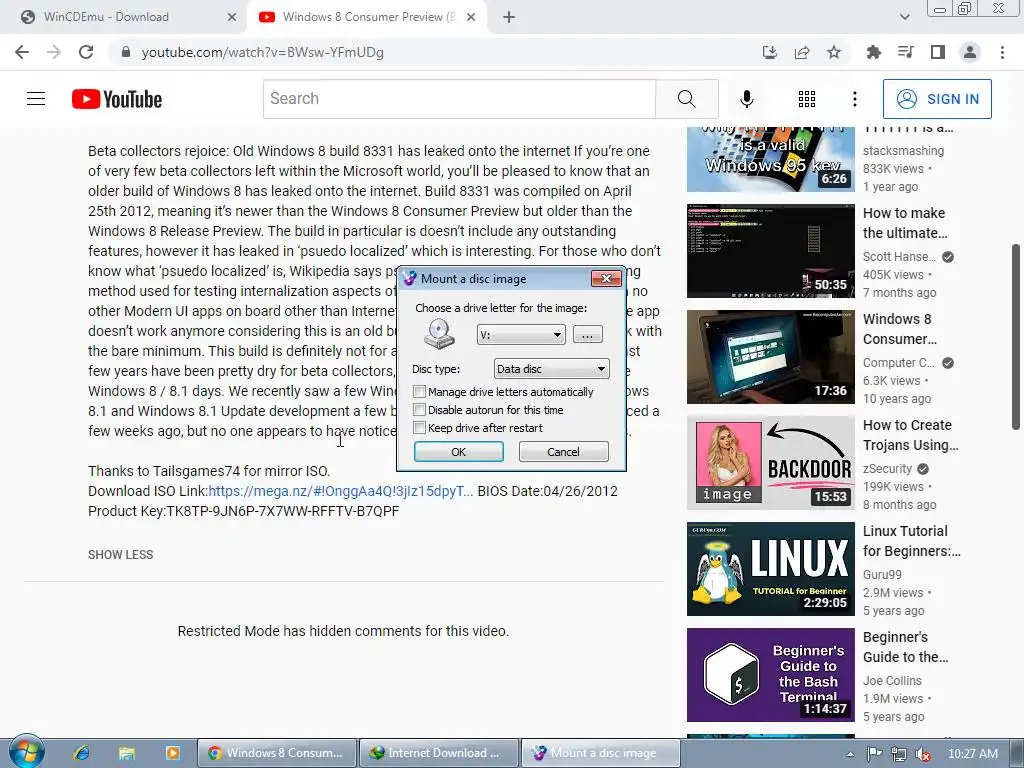Switch to Internet Download taskbar item
The width and height of the screenshot is (1024, 768).
tap(439, 753)
